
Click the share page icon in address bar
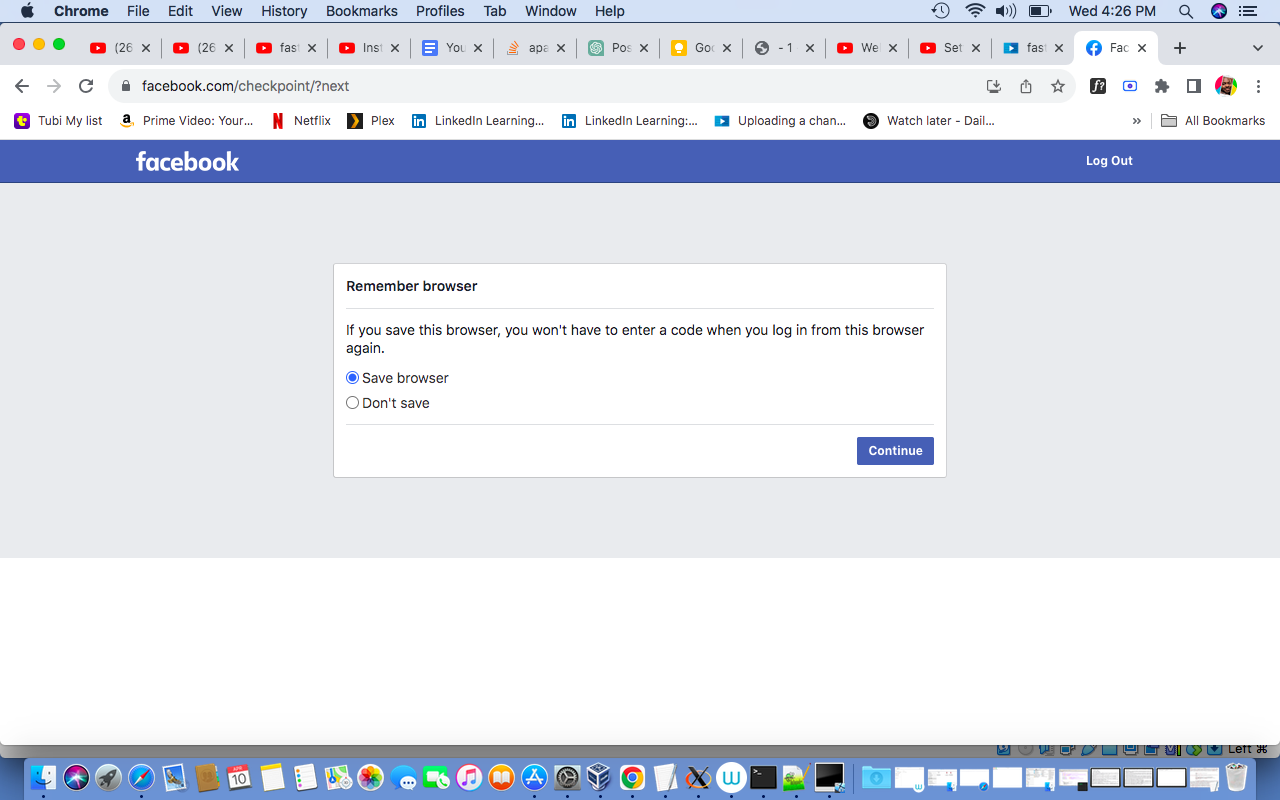1026,86
